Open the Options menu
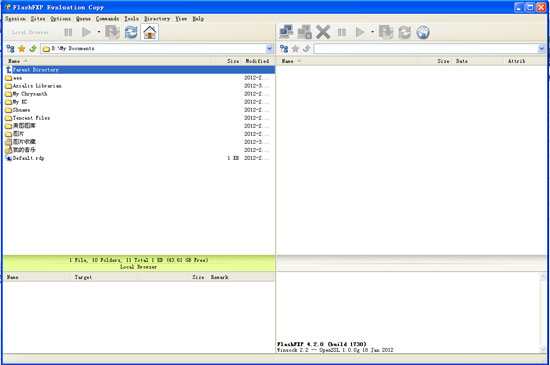 60,19
